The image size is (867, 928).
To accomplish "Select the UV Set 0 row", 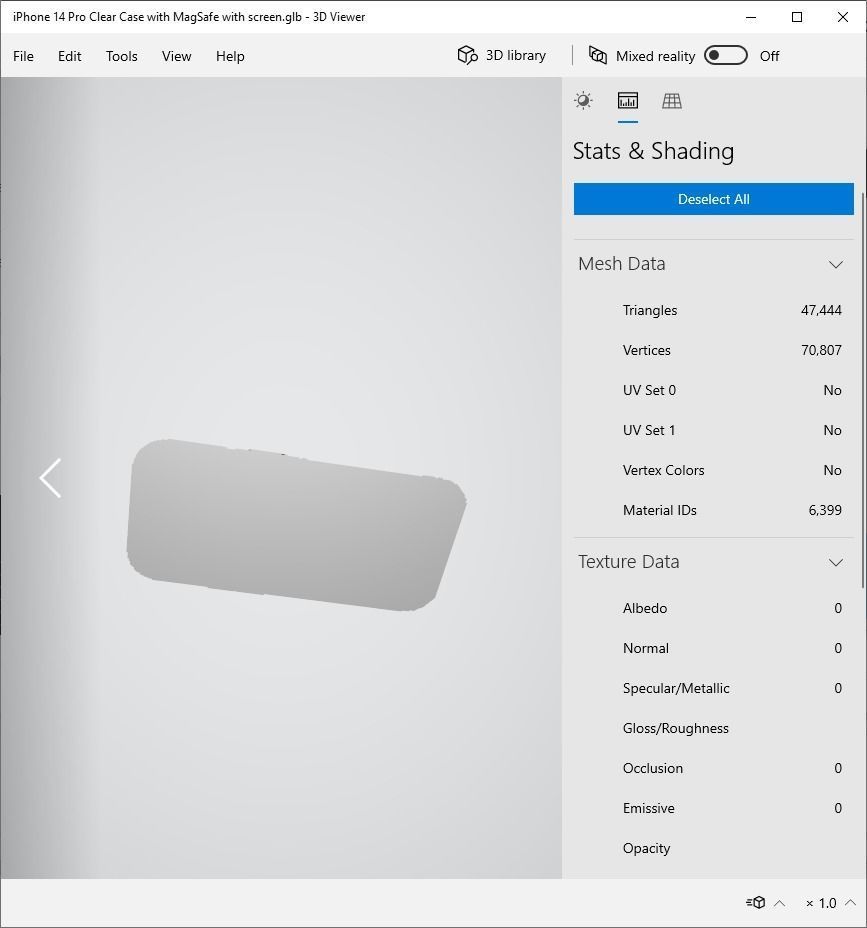I will (714, 390).
